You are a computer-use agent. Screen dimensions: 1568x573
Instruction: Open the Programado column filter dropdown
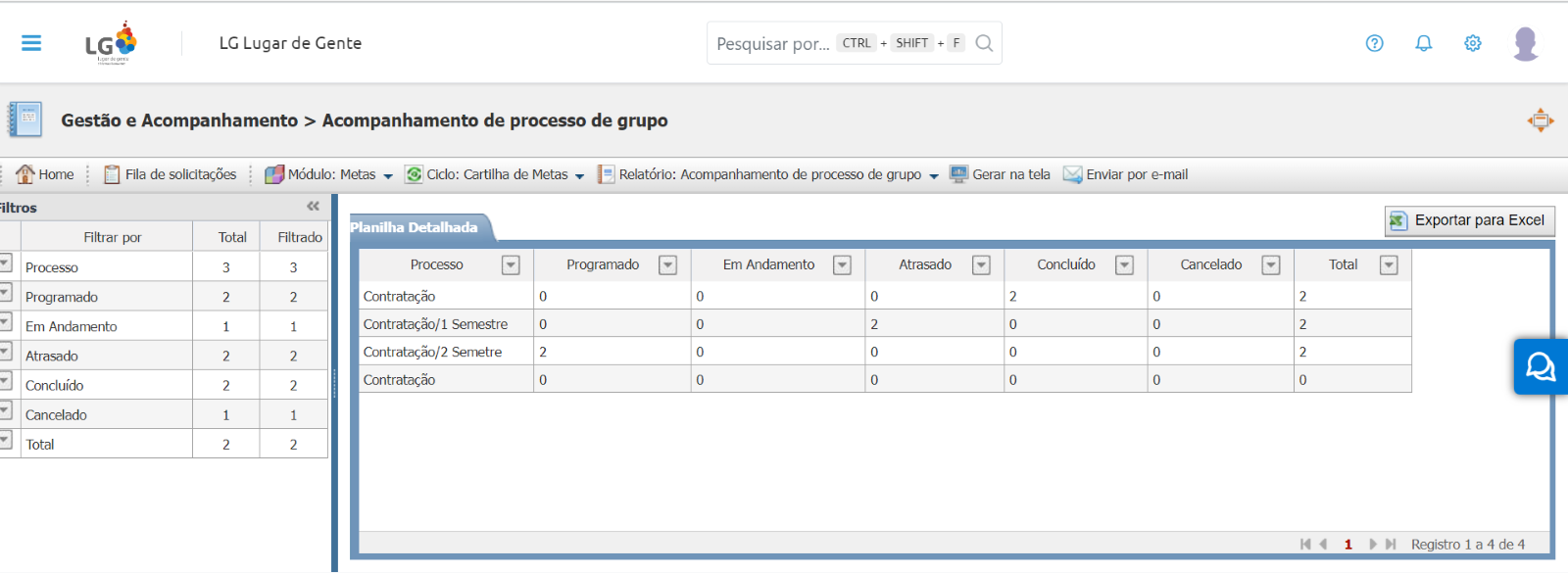pyautogui.click(x=668, y=265)
